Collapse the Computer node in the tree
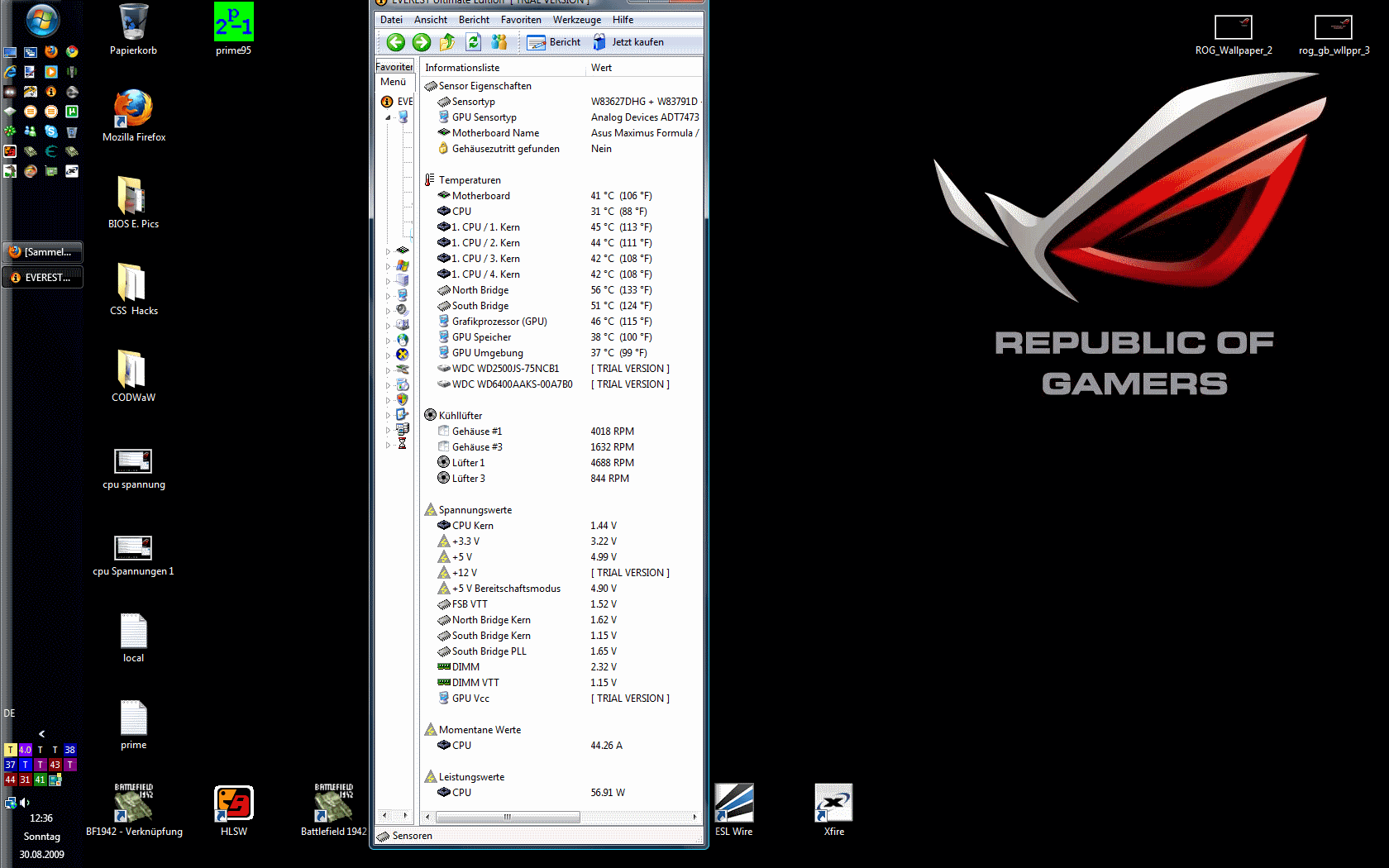1389x868 pixels. tap(388, 117)
